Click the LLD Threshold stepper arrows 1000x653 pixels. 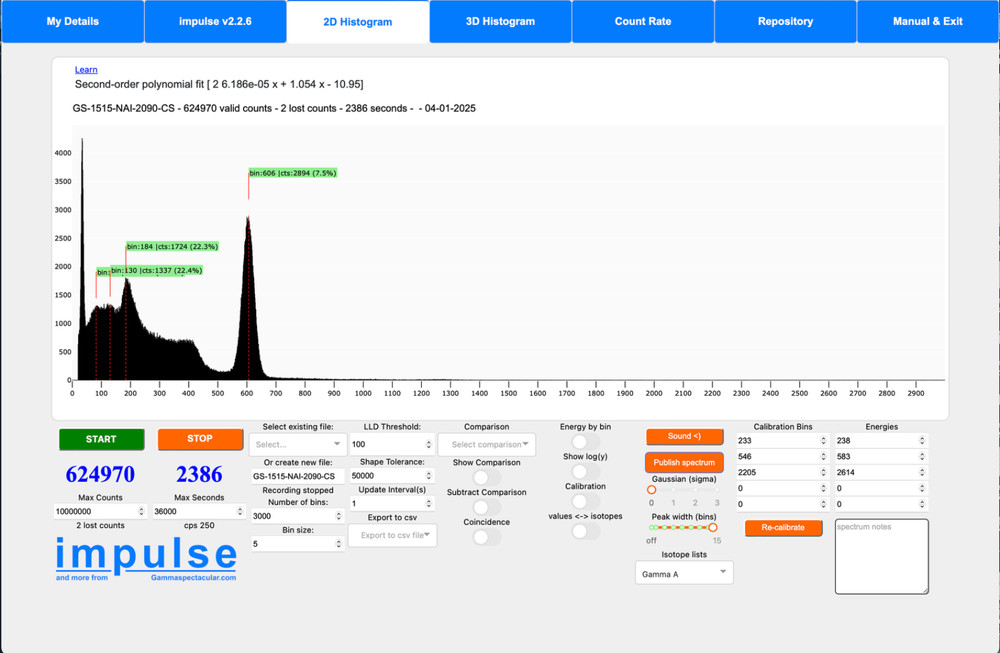429,444
